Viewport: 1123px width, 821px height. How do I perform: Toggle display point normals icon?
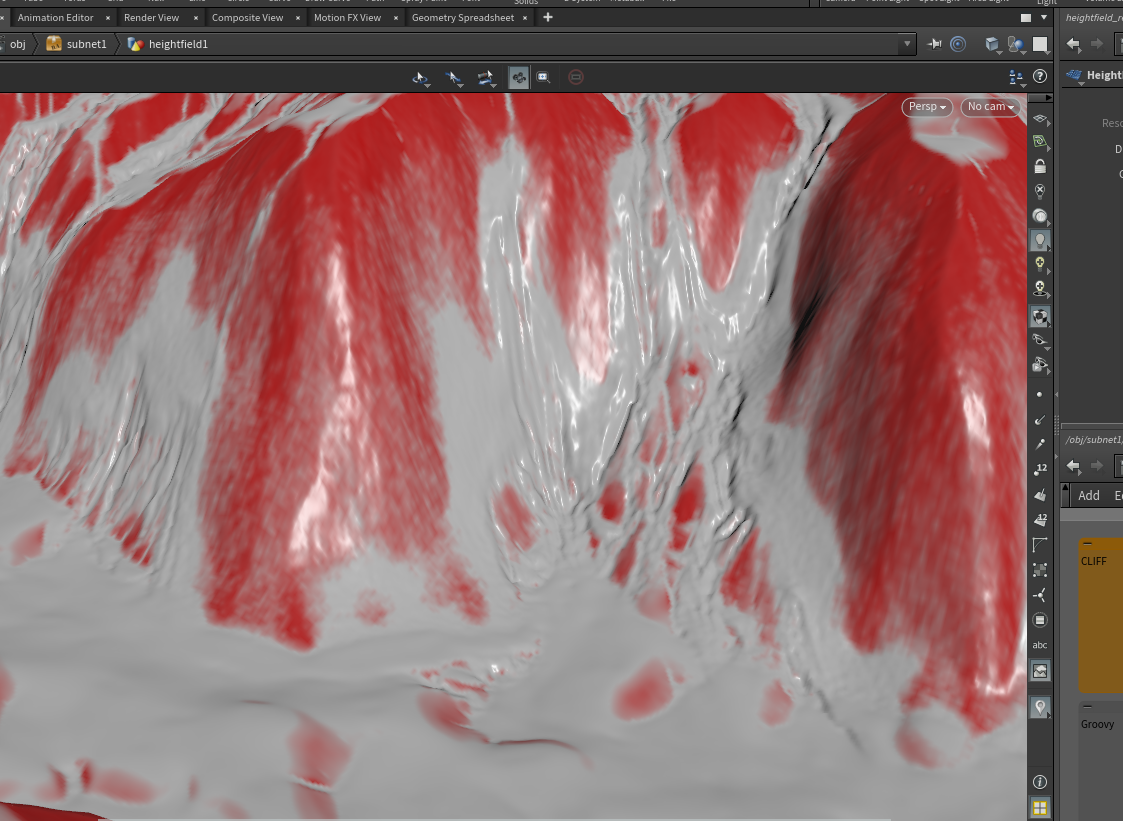click(x=1040, y=420)
